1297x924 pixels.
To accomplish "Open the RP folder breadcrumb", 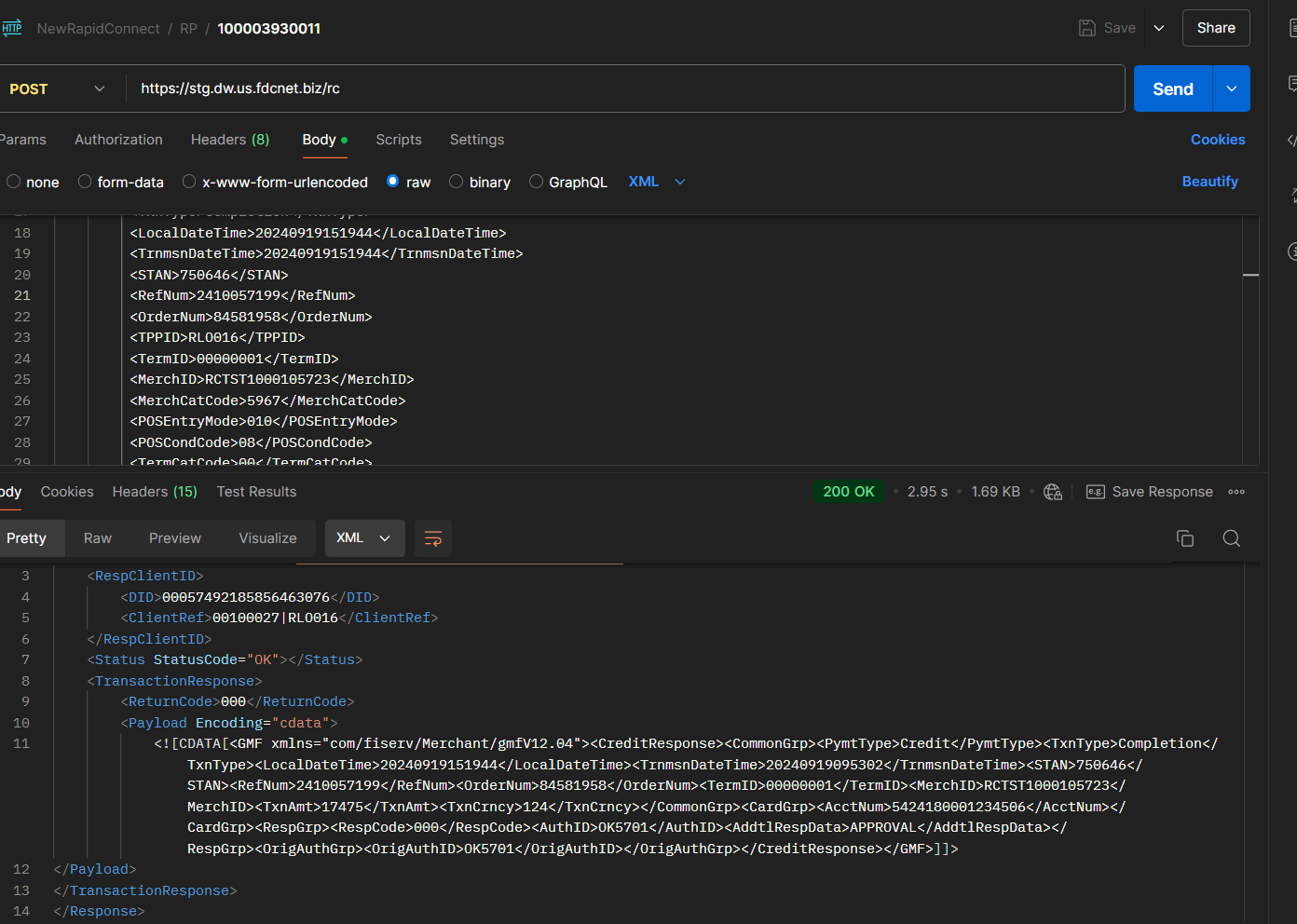I will [x=188, y=29].
